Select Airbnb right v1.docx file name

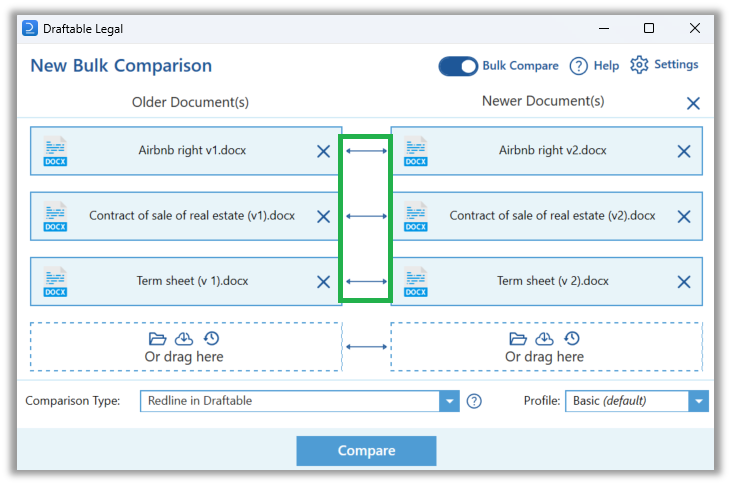pos(192,150)
